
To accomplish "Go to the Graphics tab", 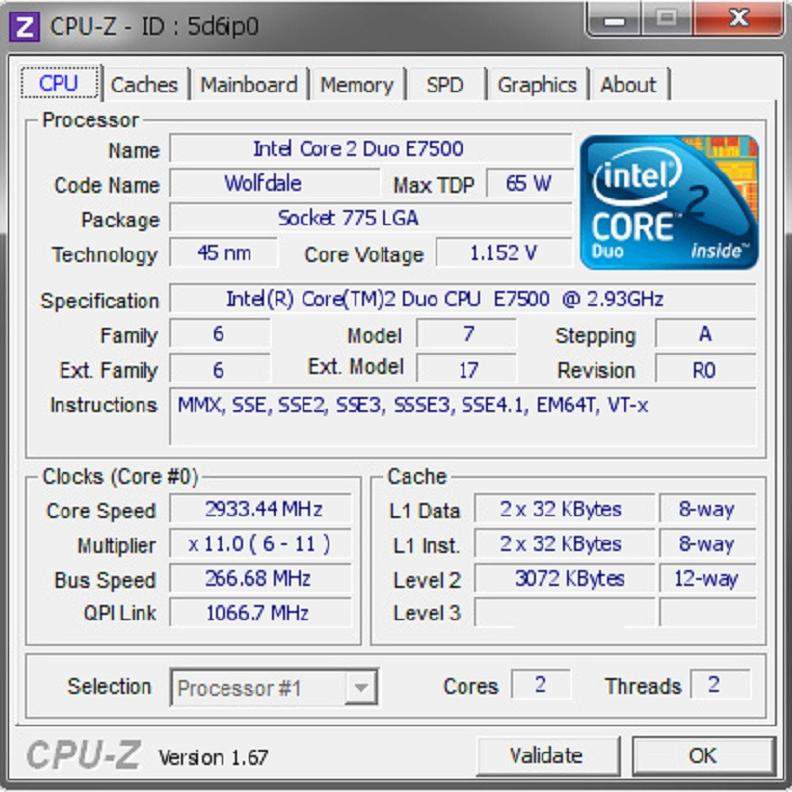I will tap(536, 85).
